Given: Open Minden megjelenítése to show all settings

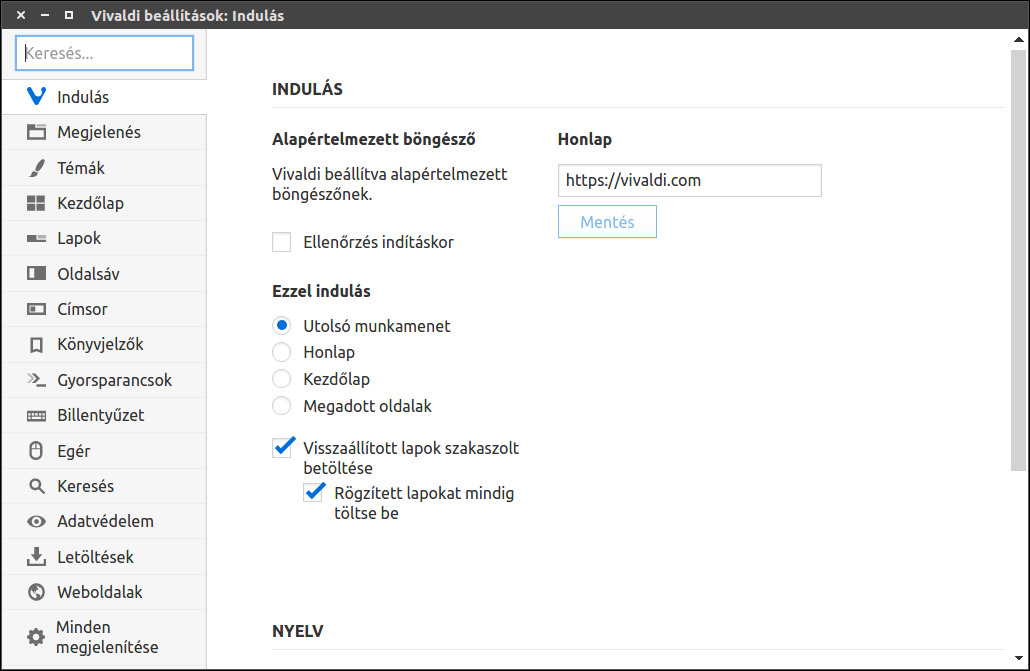Looking at the screenshot, I should 104,637.
